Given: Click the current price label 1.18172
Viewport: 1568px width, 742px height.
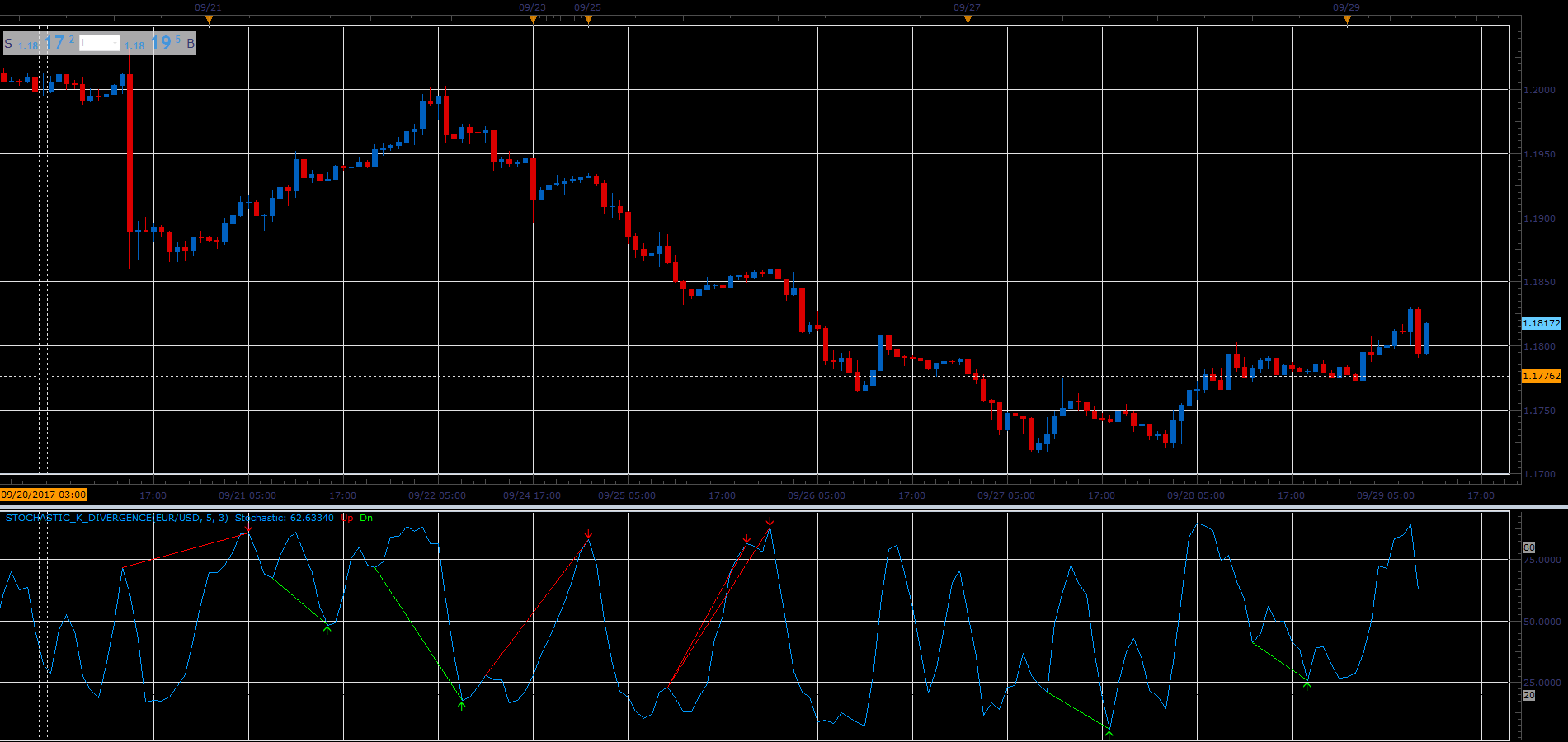Looking at the screenshot, I should (x=1541, y=323).
